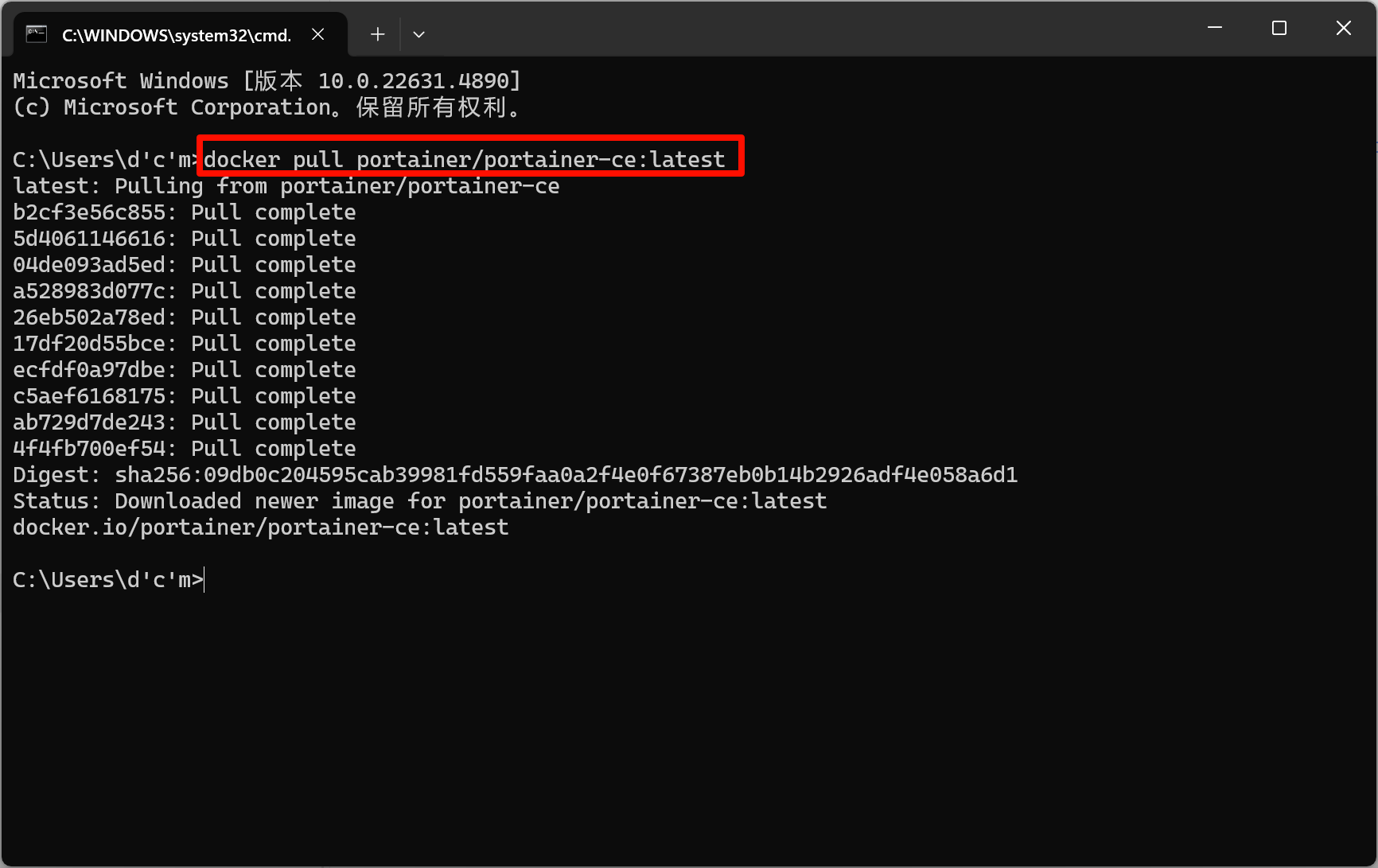Click the docker.io/portainer/portainer-ce:latest output line
This screenshot has height=868, width=1378.
pyautogui.click(x=260, y=527)
